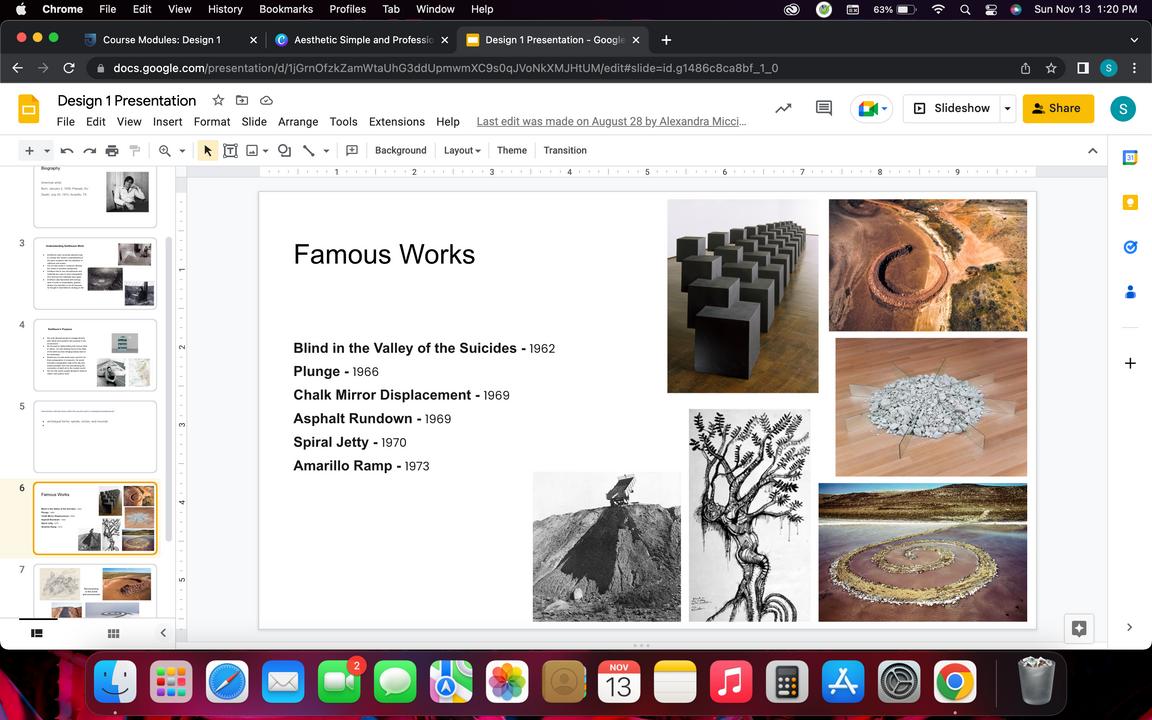Open Slideshow options dropdown arrow
This screenshot has height=720, width=1152.
(x=1007, y=108)
